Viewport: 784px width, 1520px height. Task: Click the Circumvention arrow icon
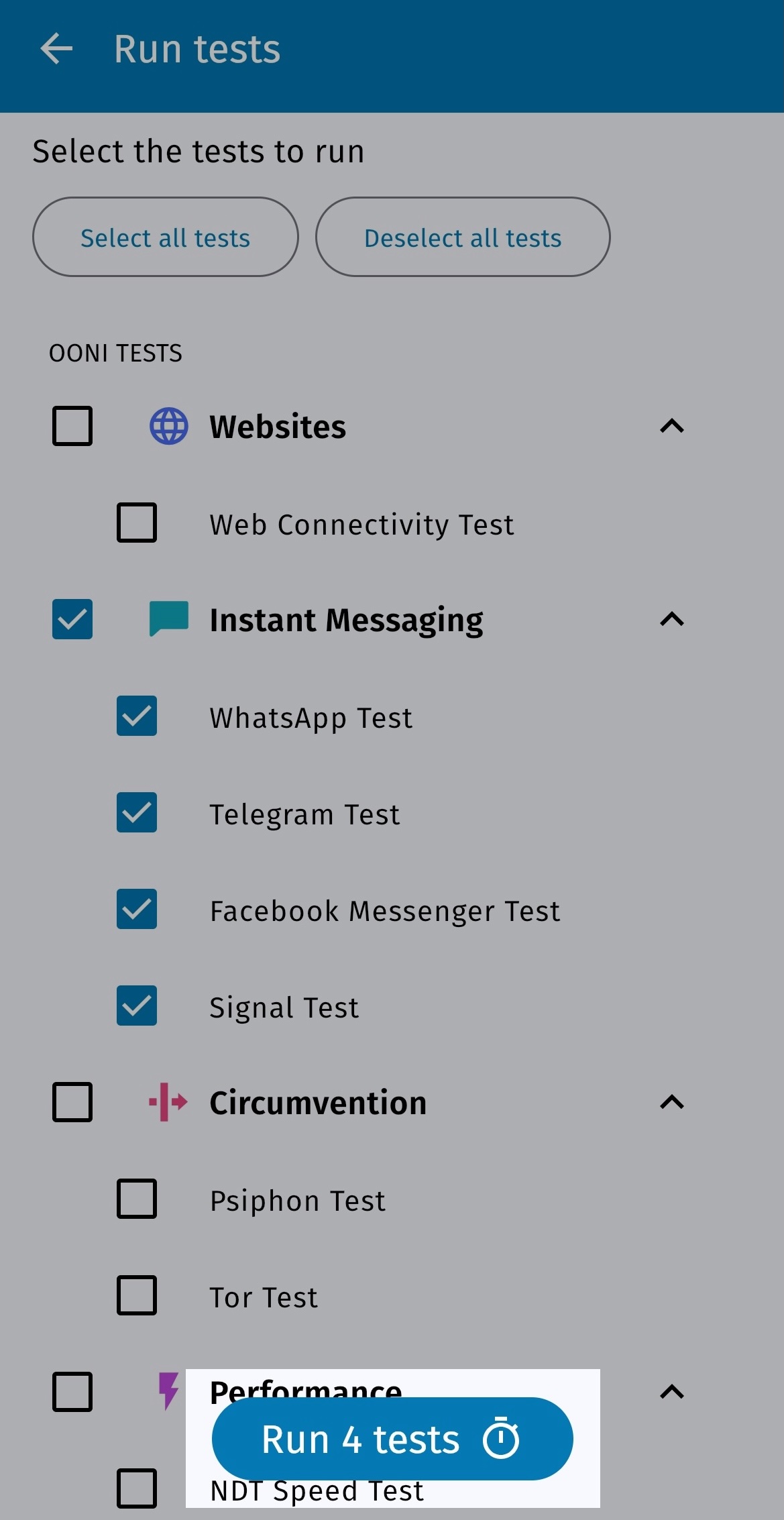coord(168,1101)
